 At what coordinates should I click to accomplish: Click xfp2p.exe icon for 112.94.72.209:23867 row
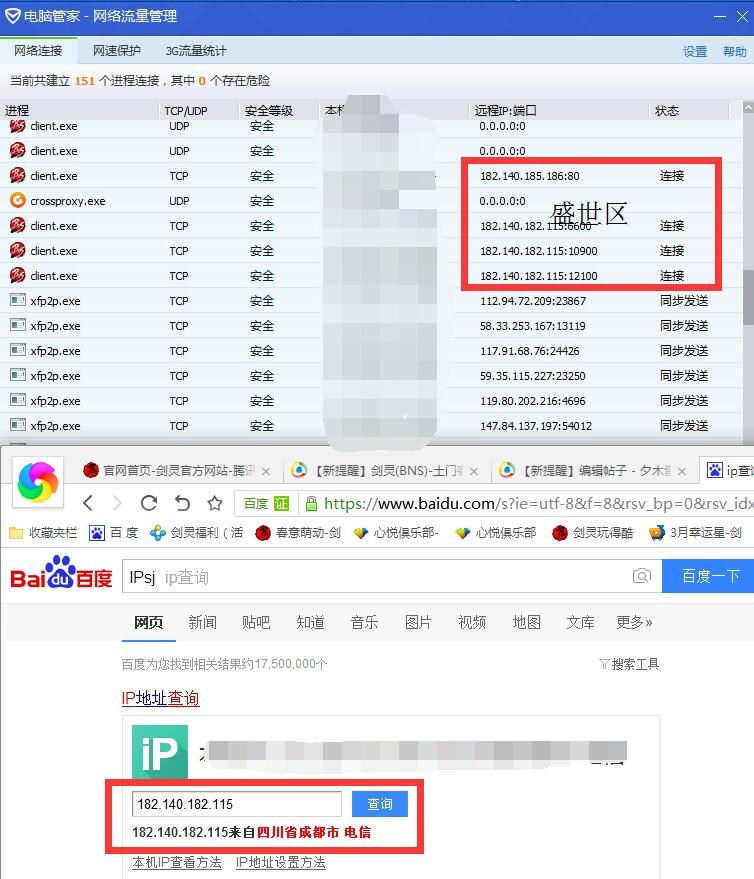(x=18, y=300)
